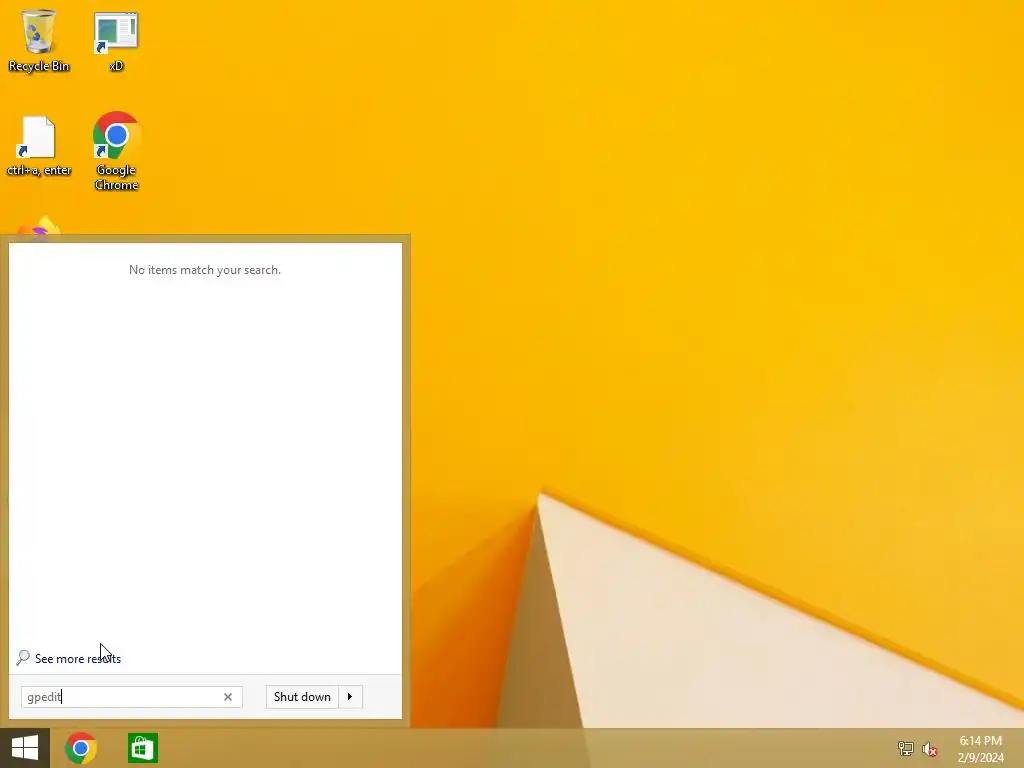Viewport: 1024px width, 768px height.
Task: Clear the gpedit search text with X
Action: (x=228, y=697)
